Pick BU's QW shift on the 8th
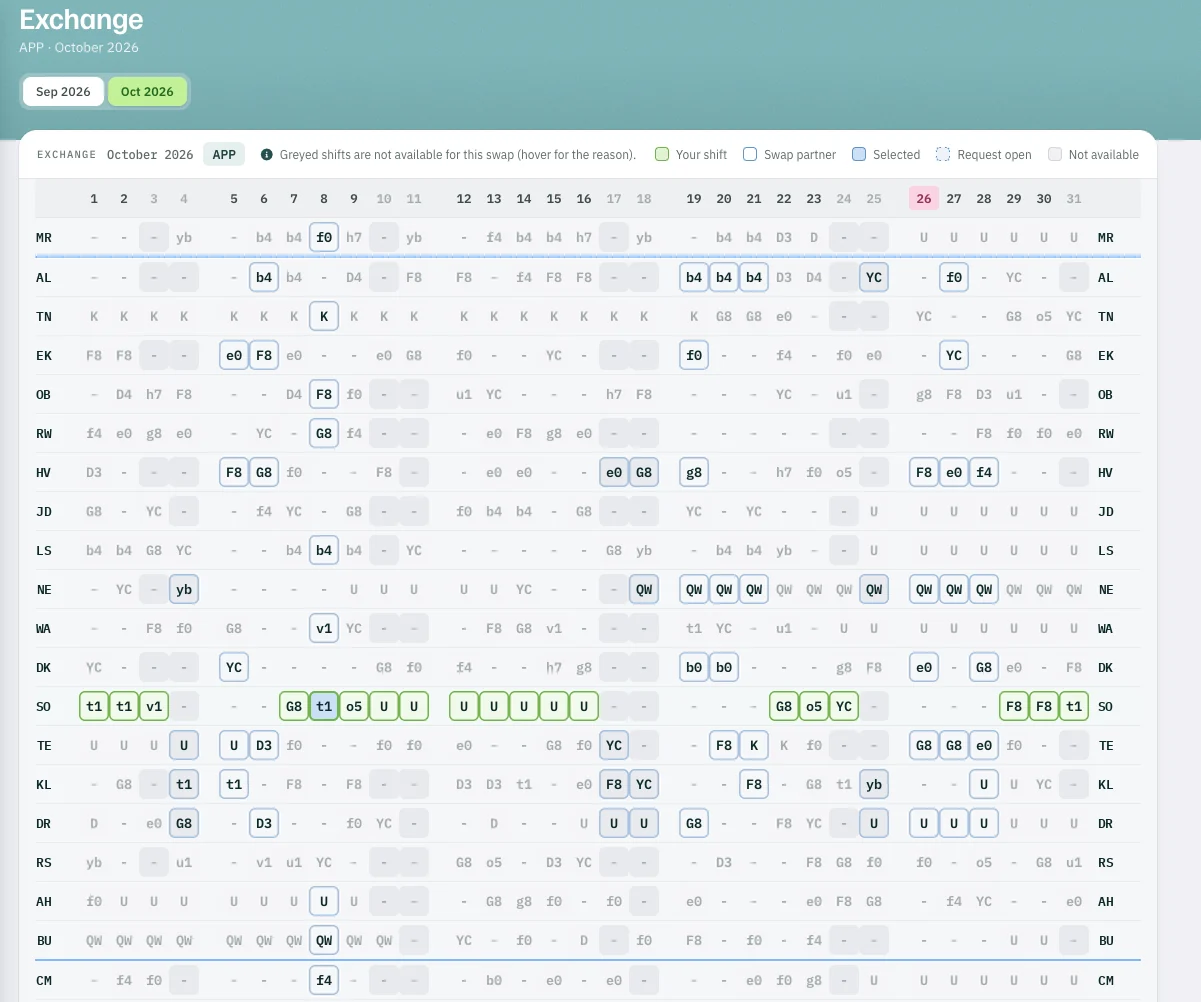Viewport: 1201px width, 1002px height. click(324, 940)
